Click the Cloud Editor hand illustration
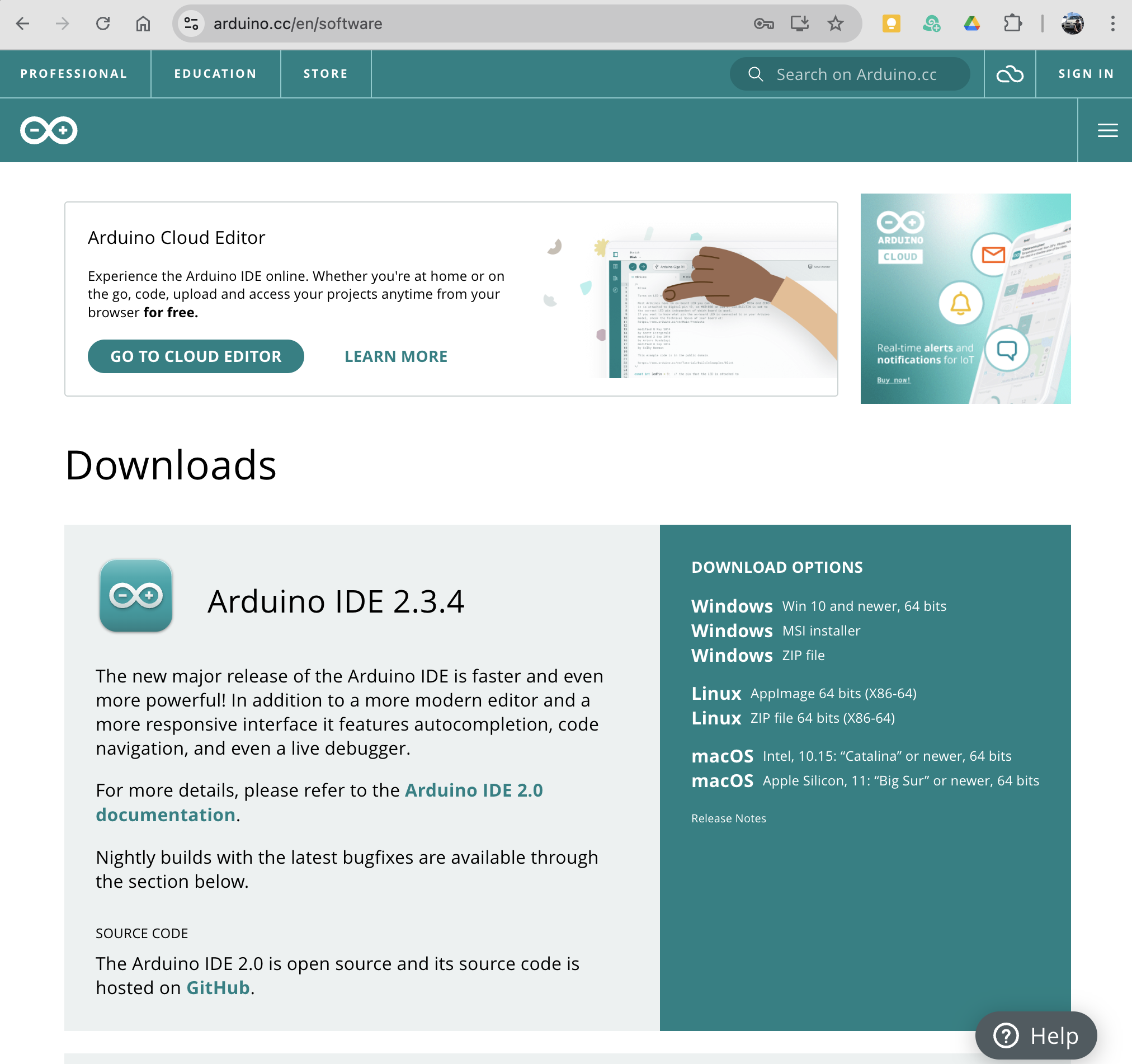The image size is (1132, 1064). (x=689, y=302)
